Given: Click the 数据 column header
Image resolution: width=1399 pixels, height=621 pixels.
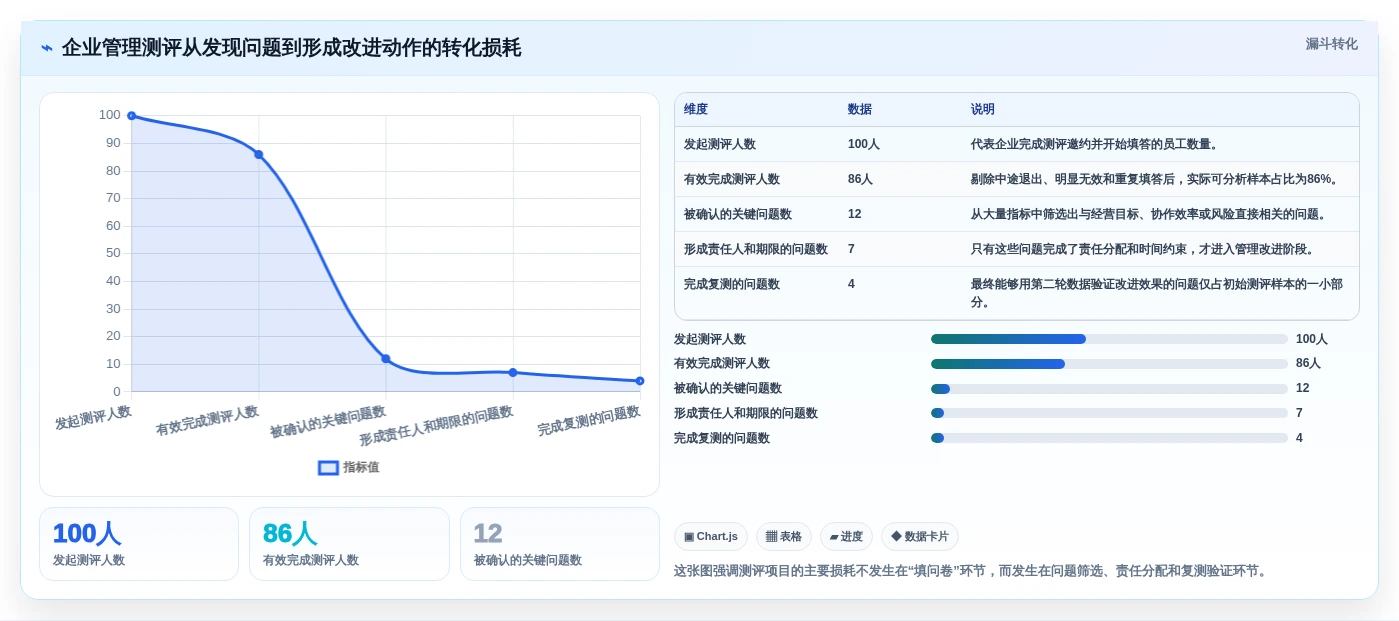Looking at the screenshot, I should (x=860, y=110).
